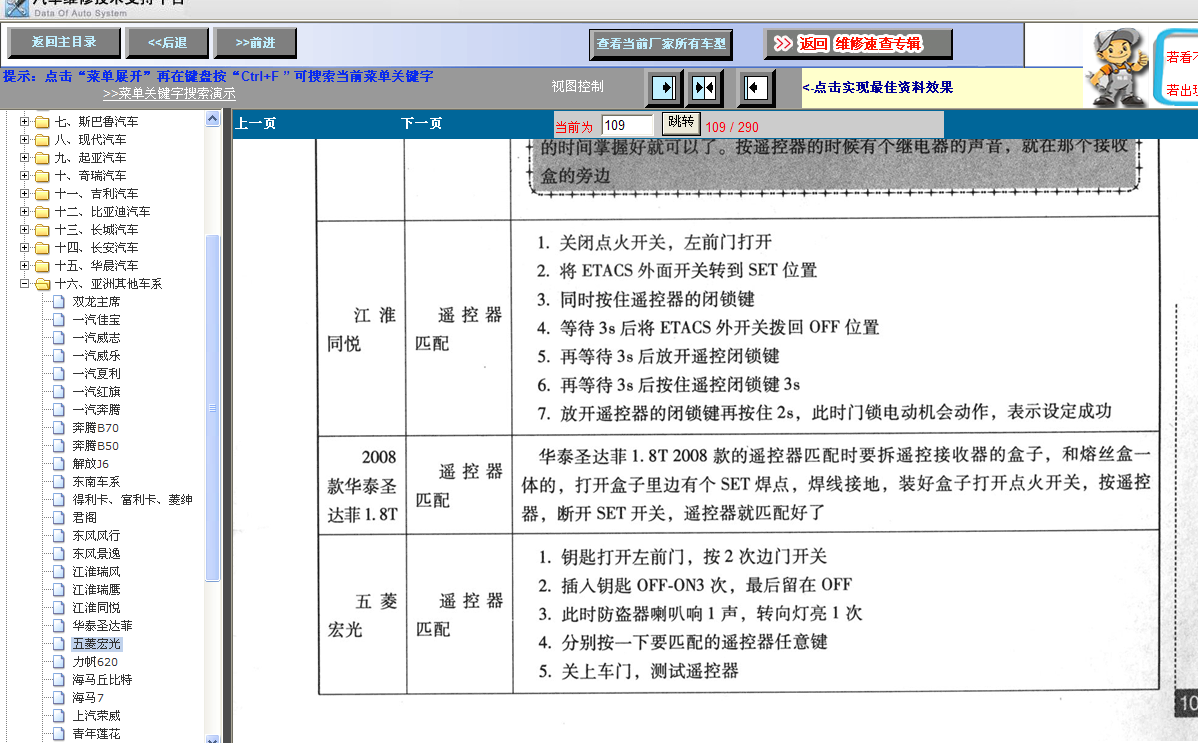This screenshot has height=743, width=1198.
Task: Open 江淮瑞风 tree item
Action: (x=96, y=572)
